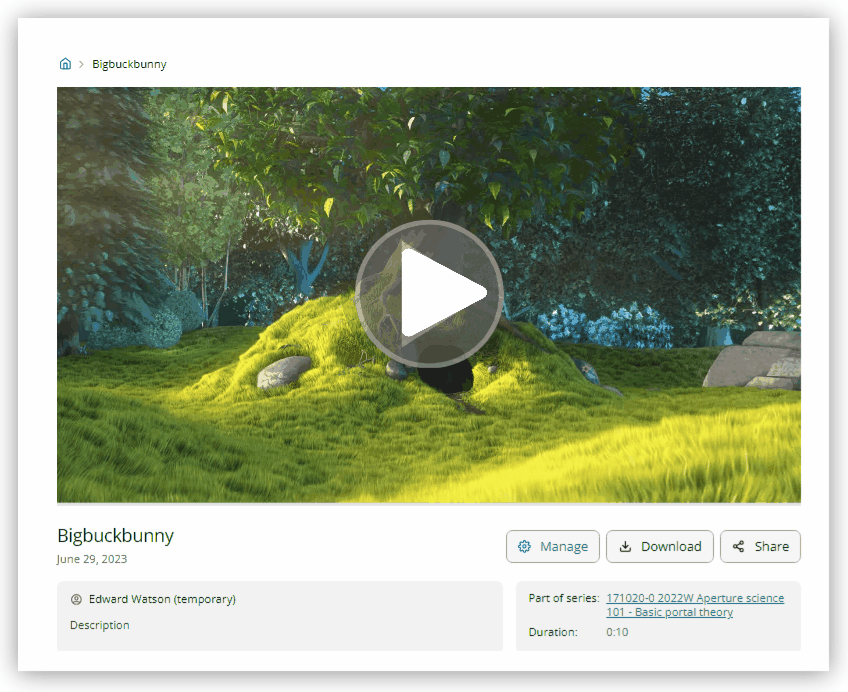Image resolution: width=848 pixels, height=692 pixels.
Task: Click the June 29, 2023 date text
Action: point(92,559)
